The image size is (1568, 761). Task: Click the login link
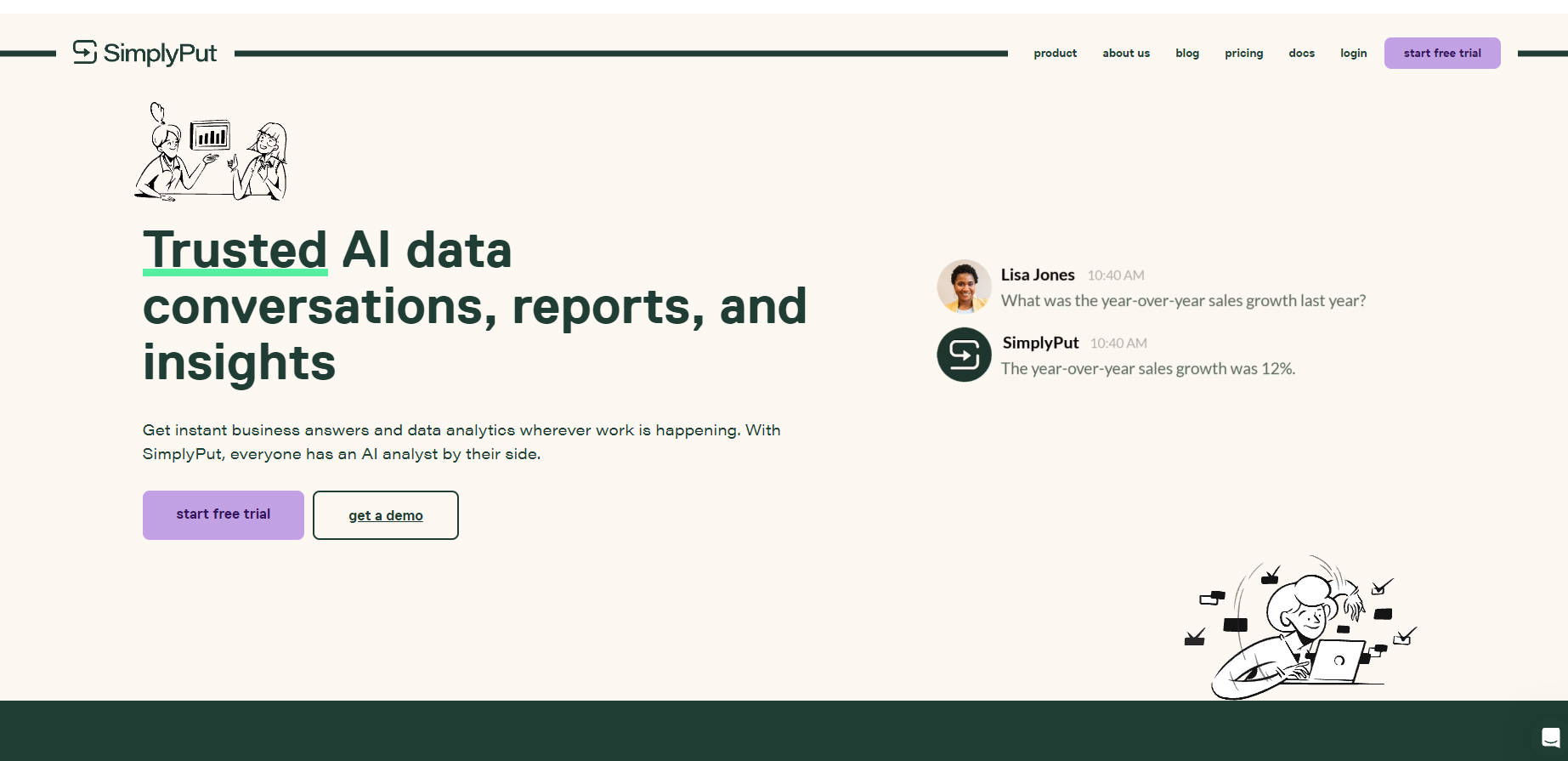pyautogui.click(x=1353, y=53)
